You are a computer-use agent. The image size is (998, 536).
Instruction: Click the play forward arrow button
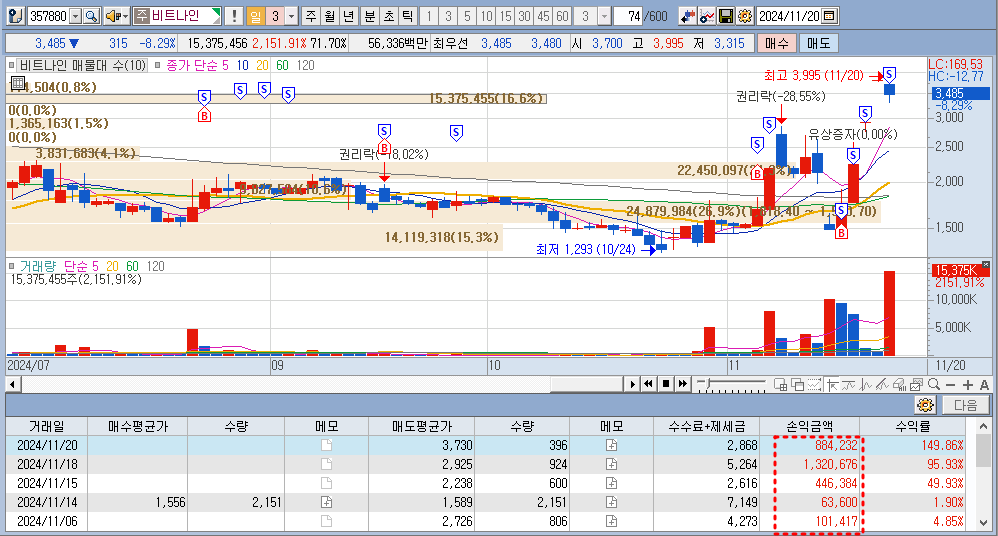(631, 384)
